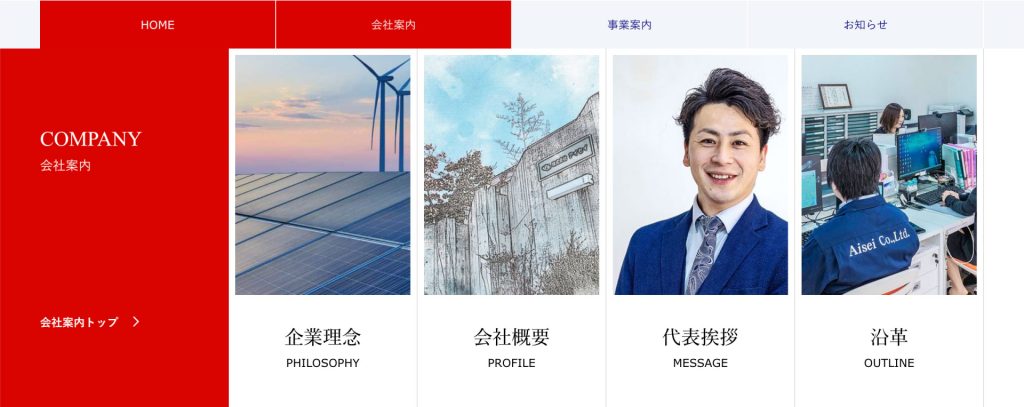Screen dimensions: 1024x407
Task: Click the PHILOSOPHY caption text
Action: point(323,363)
